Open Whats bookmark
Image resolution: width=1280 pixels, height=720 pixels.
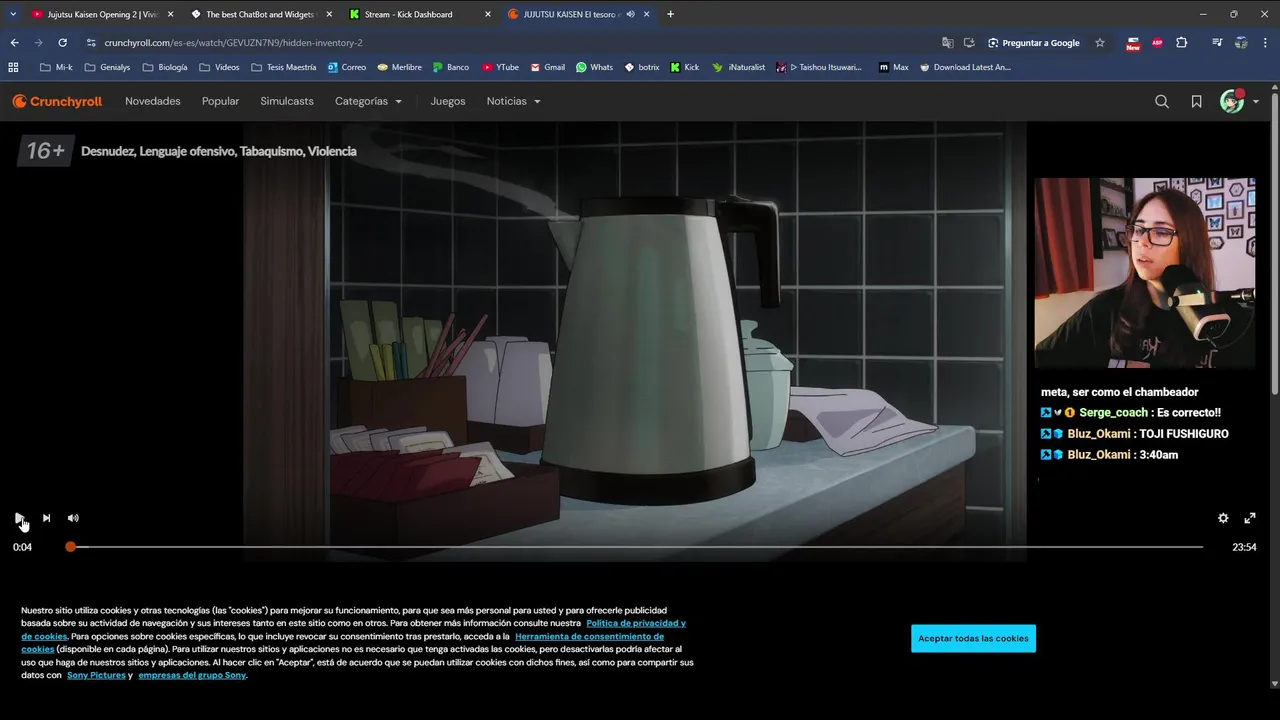click(x=595, y=67)
